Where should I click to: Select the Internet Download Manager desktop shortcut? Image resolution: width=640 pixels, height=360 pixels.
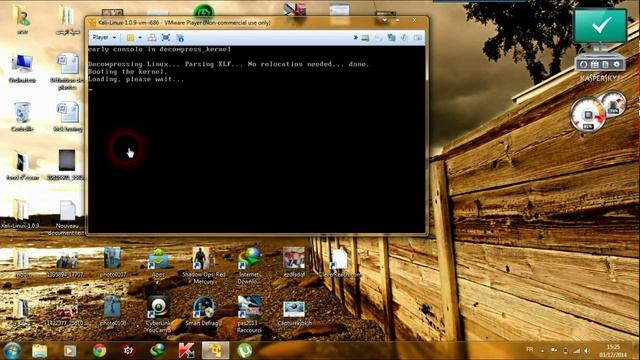tap(249, 265)
